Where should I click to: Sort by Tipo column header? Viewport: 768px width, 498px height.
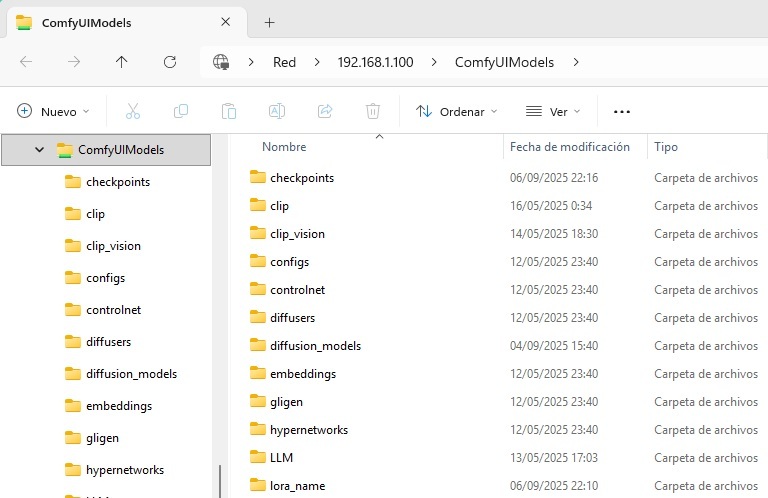[666, 146]
